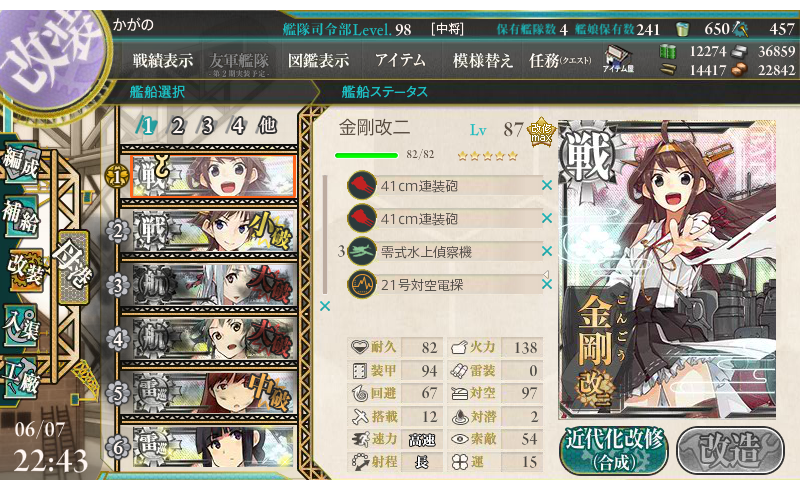Open the 図鑑表示 encyclopedia menu

[318, 61]
